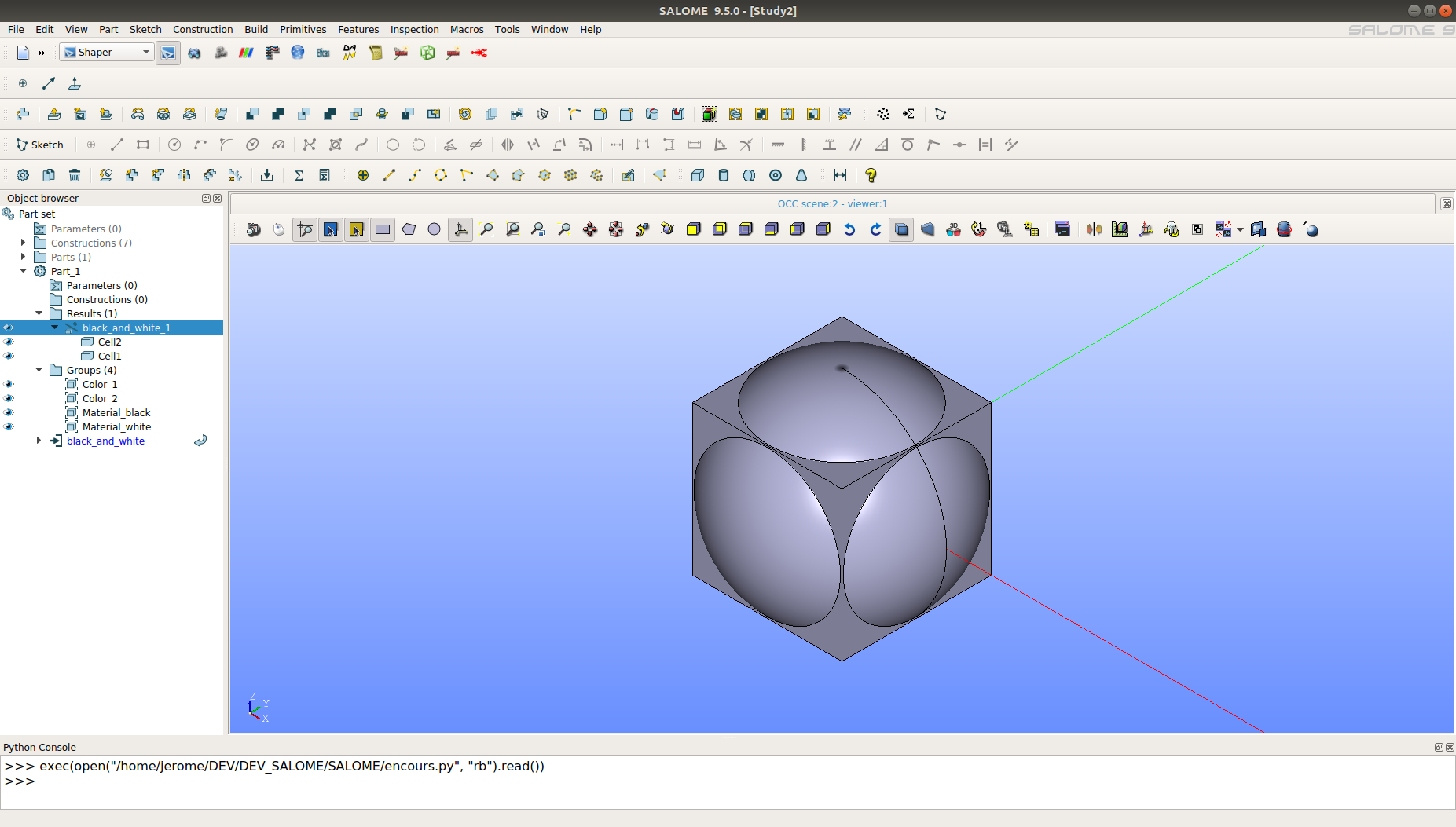Click the Fit All zoom icon in viewer toolbar
The width and height of the screenshot is (1456, 827).
coord(486,229)
